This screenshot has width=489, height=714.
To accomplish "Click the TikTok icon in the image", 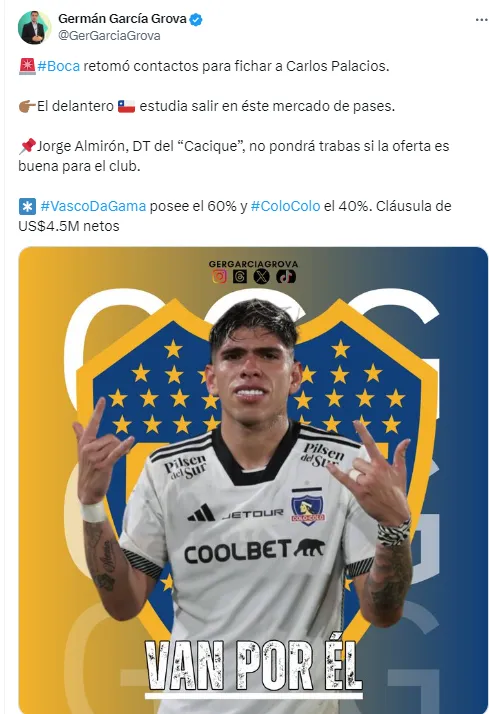I will (x=286, y=276).
